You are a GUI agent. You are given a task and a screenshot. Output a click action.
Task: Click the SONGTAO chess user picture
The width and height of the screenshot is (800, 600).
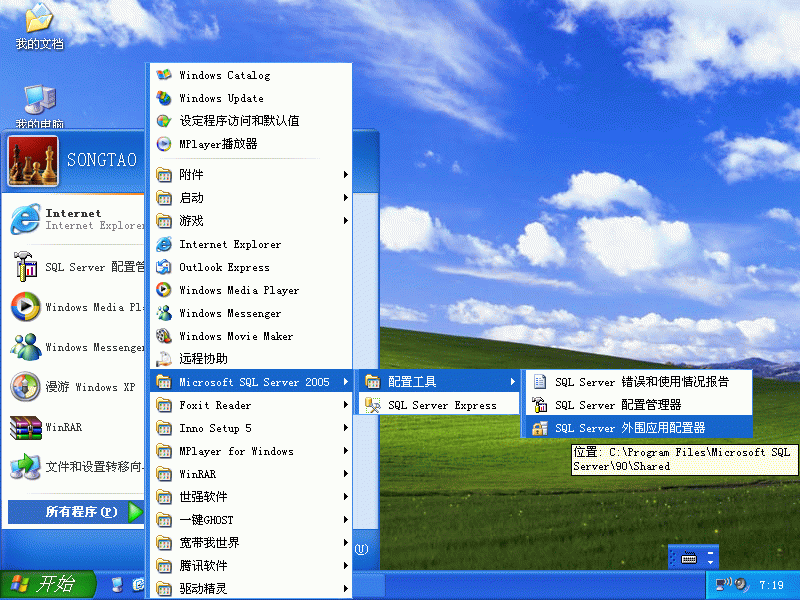pyautogui.click(x=33, y=161)
